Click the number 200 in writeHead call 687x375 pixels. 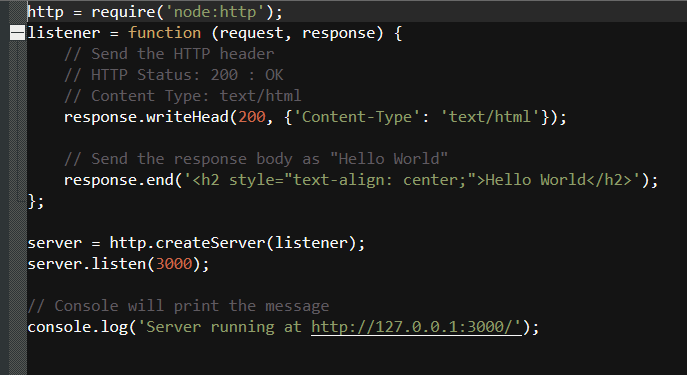click(252, 117)
